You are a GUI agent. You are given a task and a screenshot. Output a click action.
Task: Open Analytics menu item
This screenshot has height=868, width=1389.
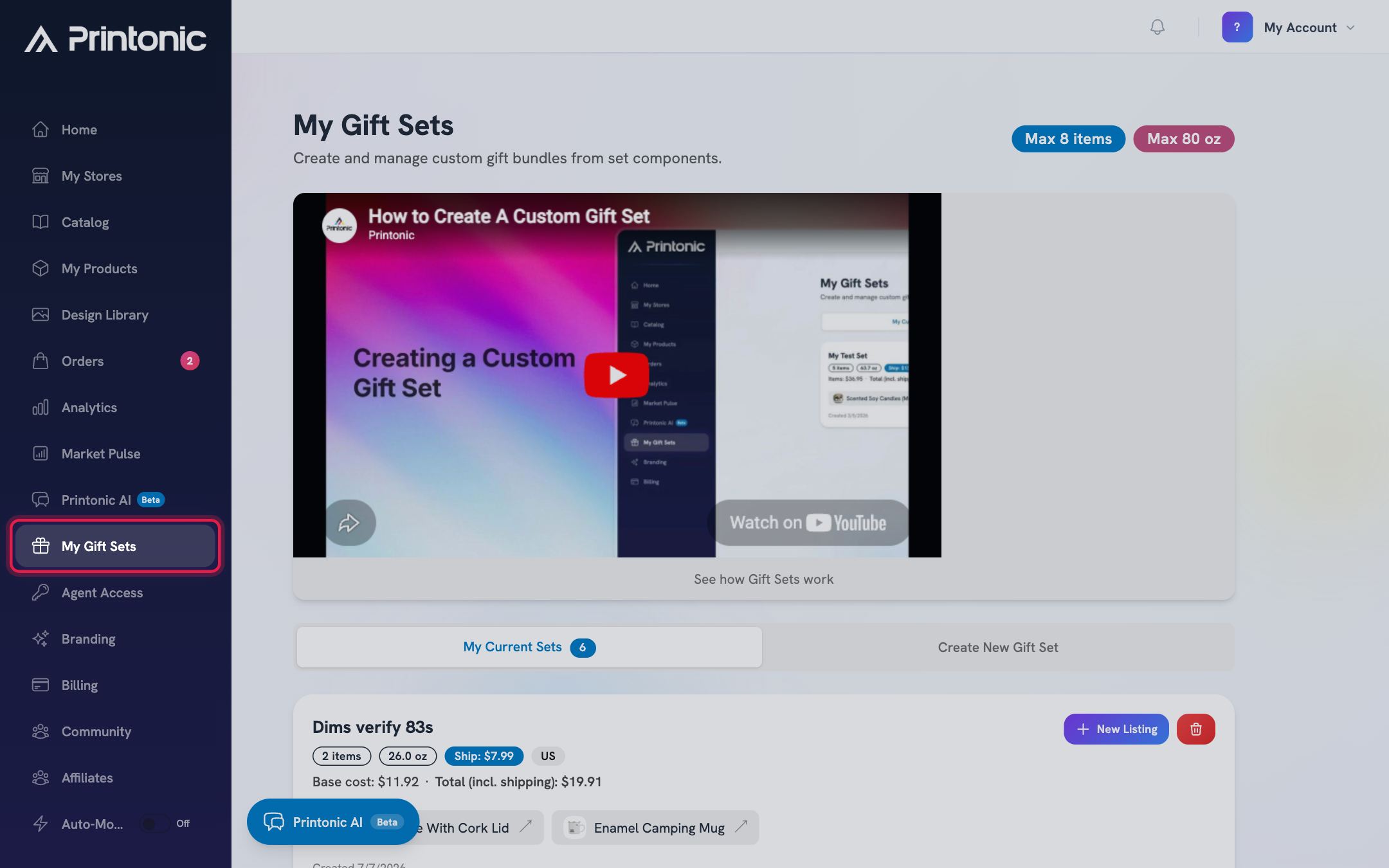115,407
